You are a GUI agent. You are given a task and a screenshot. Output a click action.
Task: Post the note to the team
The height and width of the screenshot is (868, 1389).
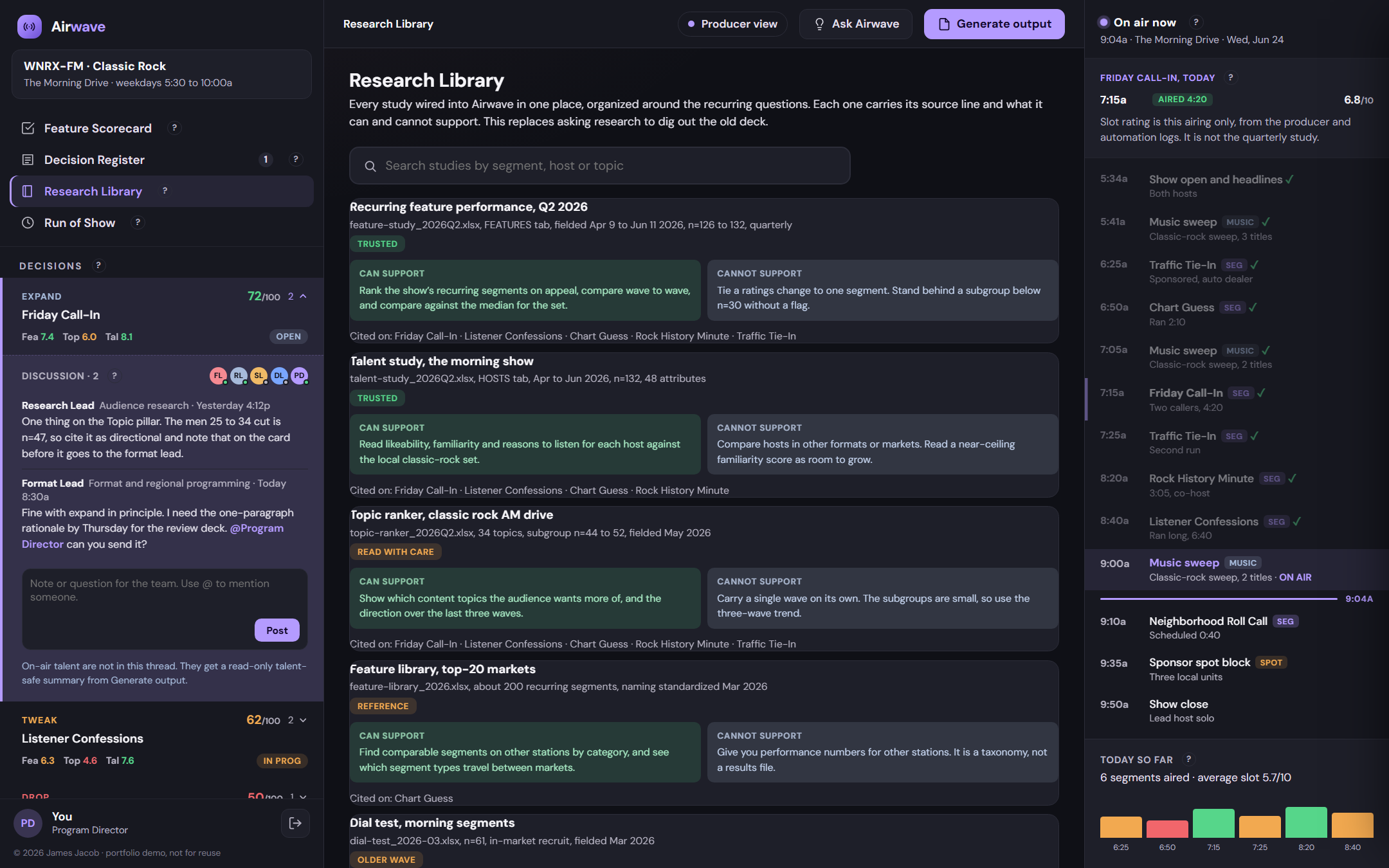pos(277,630)
